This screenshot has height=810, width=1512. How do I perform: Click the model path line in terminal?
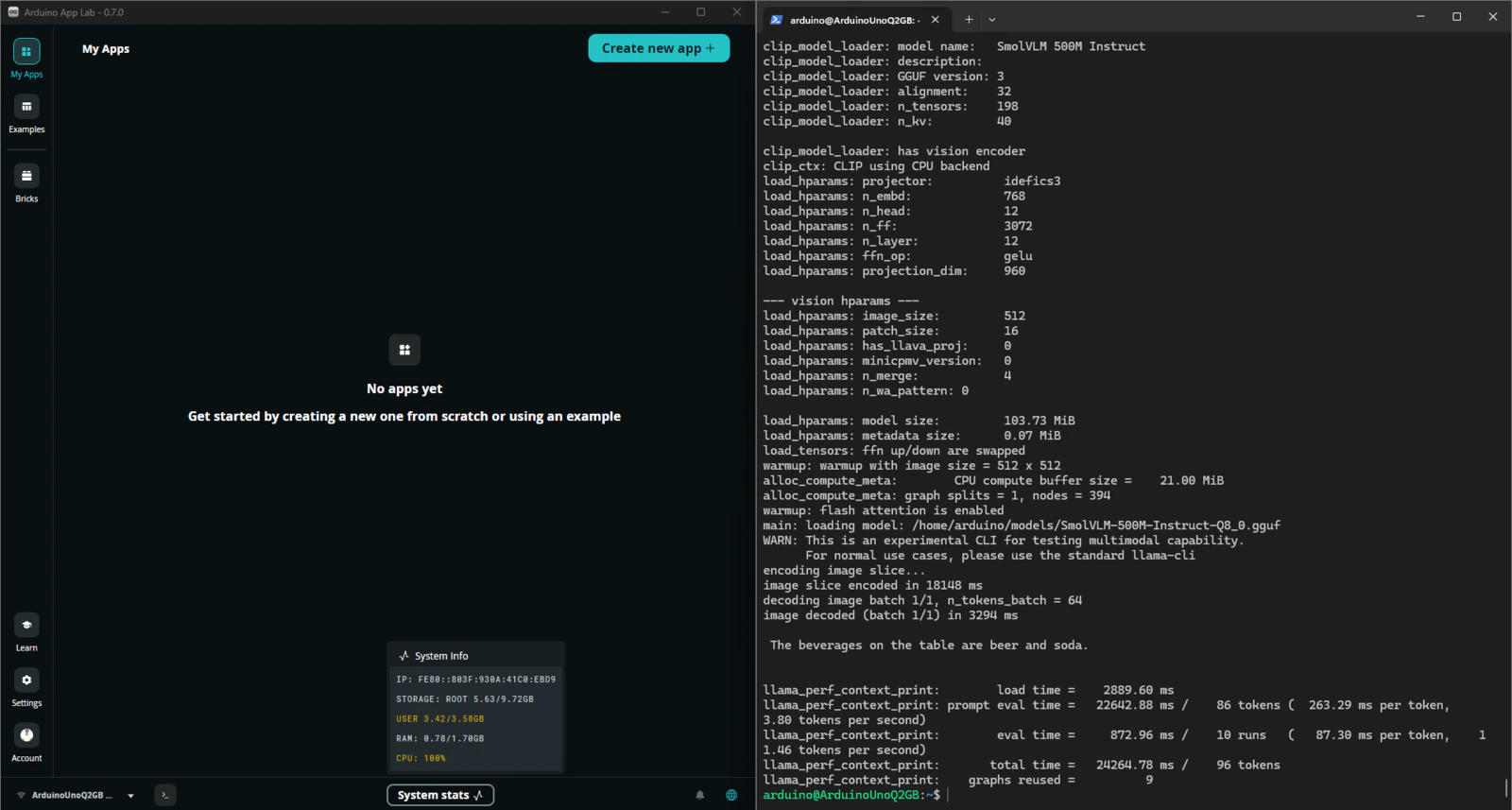click(x=1022, y=526)
